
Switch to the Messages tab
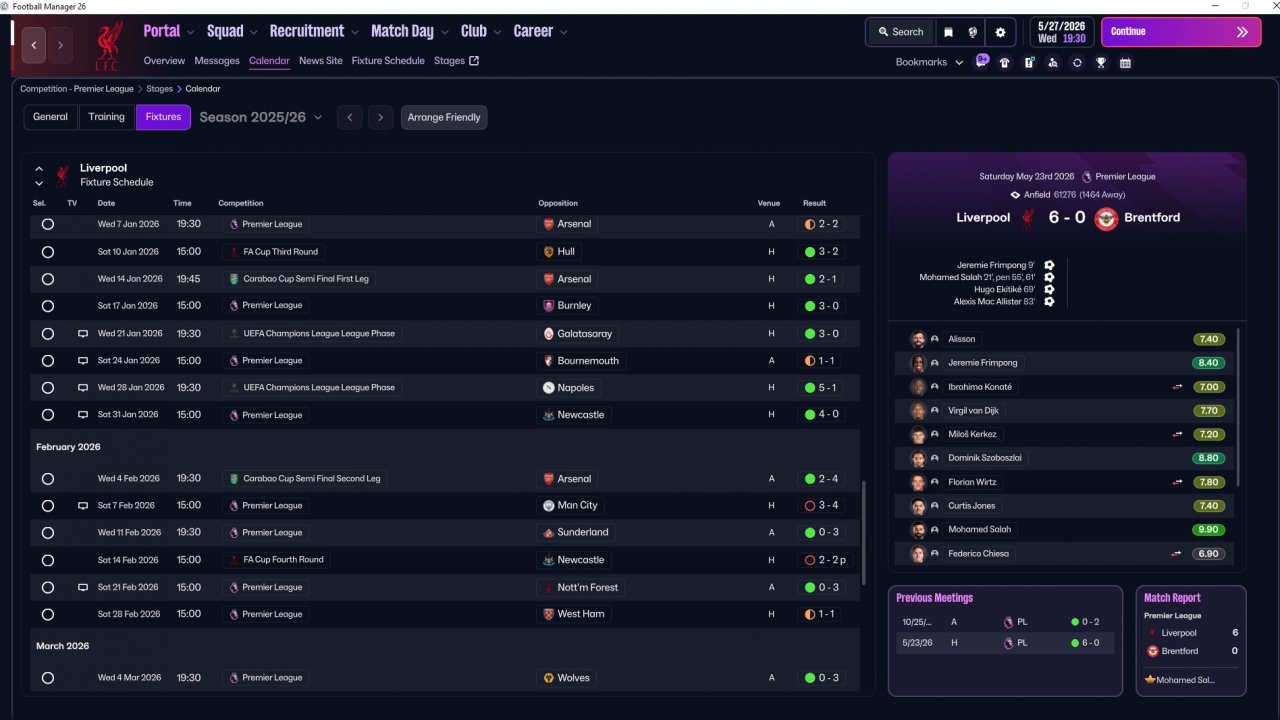point(217,61)
